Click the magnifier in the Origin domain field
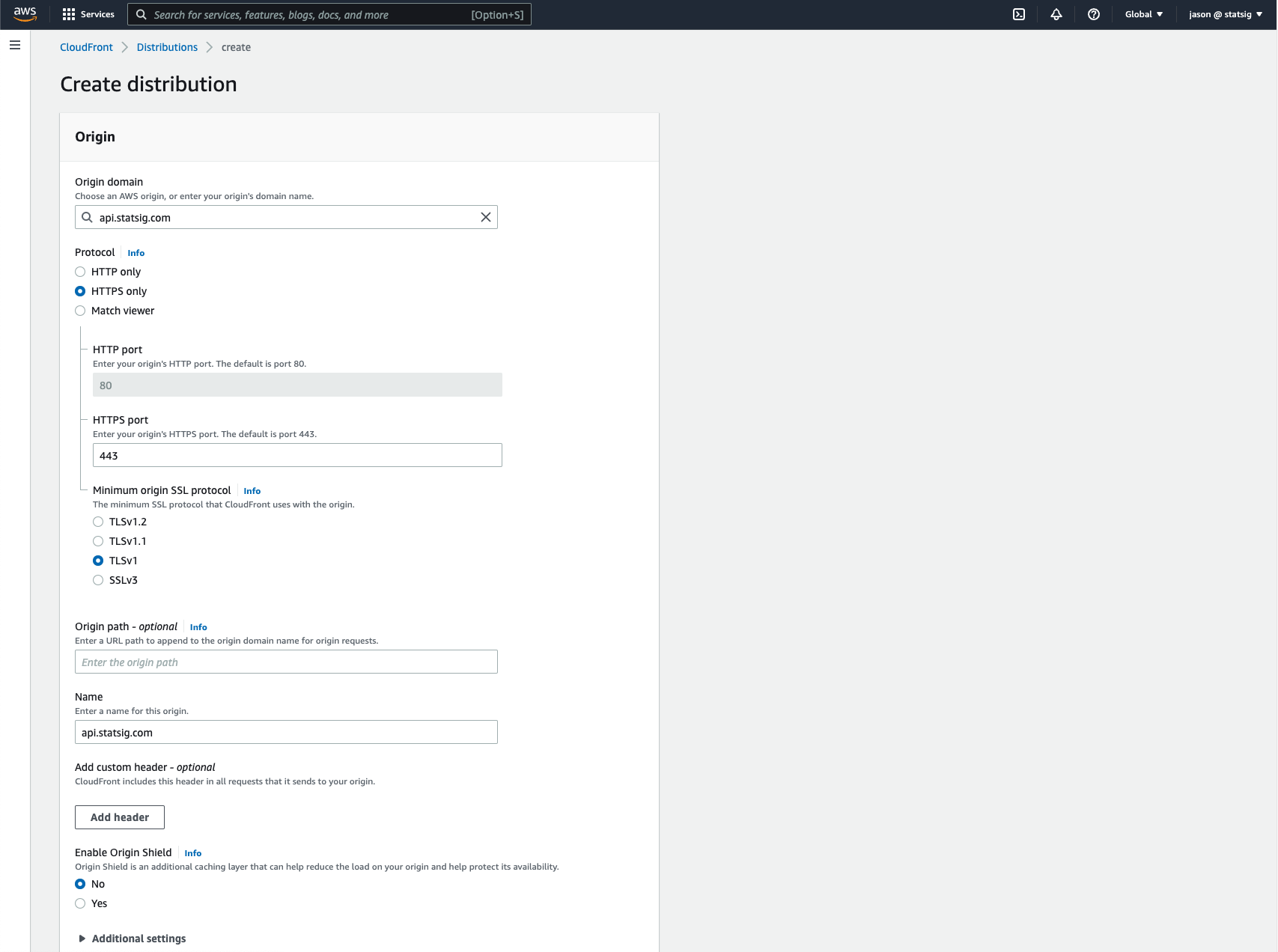Image resolution: width=1278 pixels, height=952 pixels. [86, 217]
